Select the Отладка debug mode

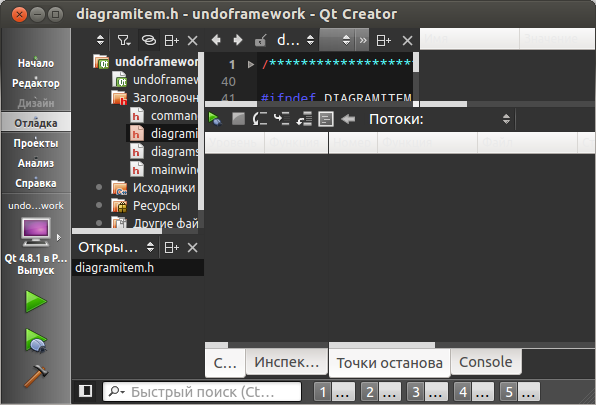tap(36, 123)
